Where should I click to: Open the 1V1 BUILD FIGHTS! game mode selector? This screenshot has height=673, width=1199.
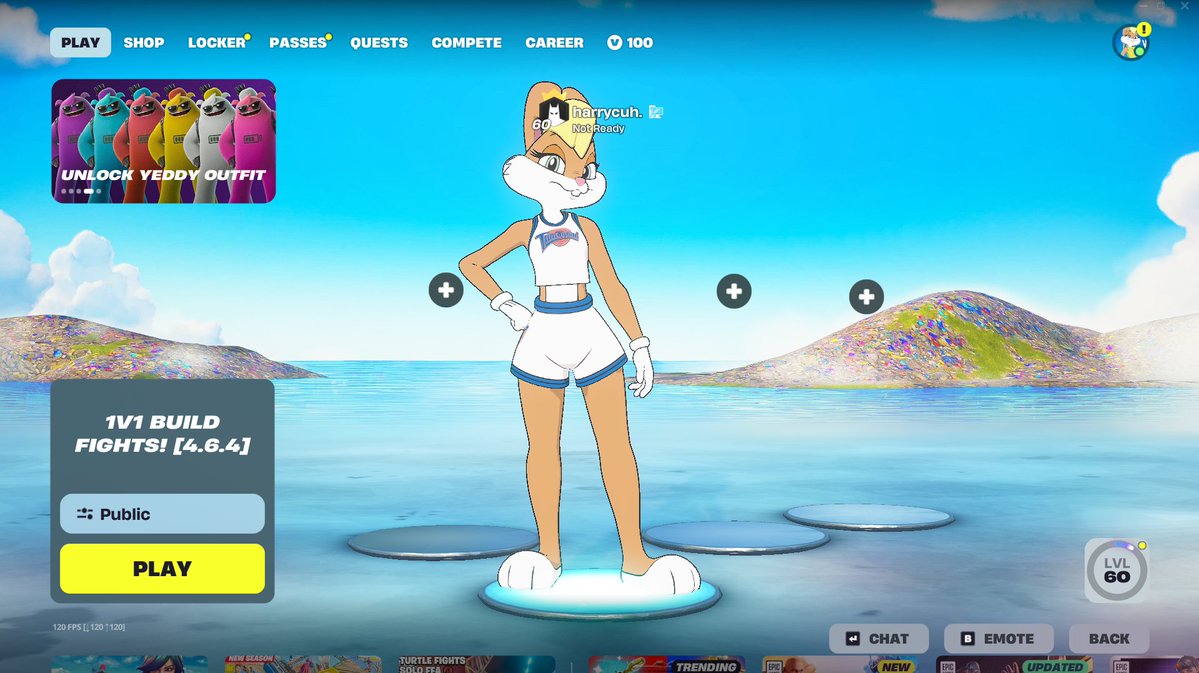[x=162, y=434]
